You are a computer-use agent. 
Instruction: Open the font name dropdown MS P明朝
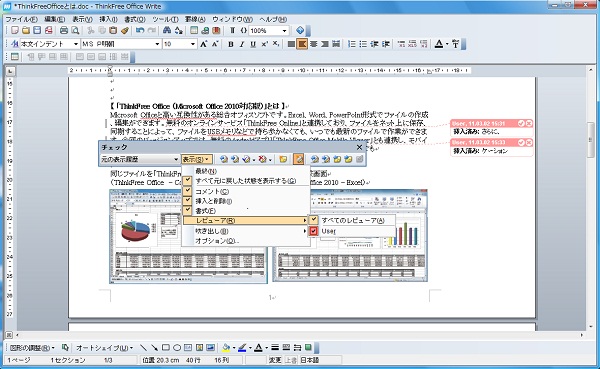point(157,44)
